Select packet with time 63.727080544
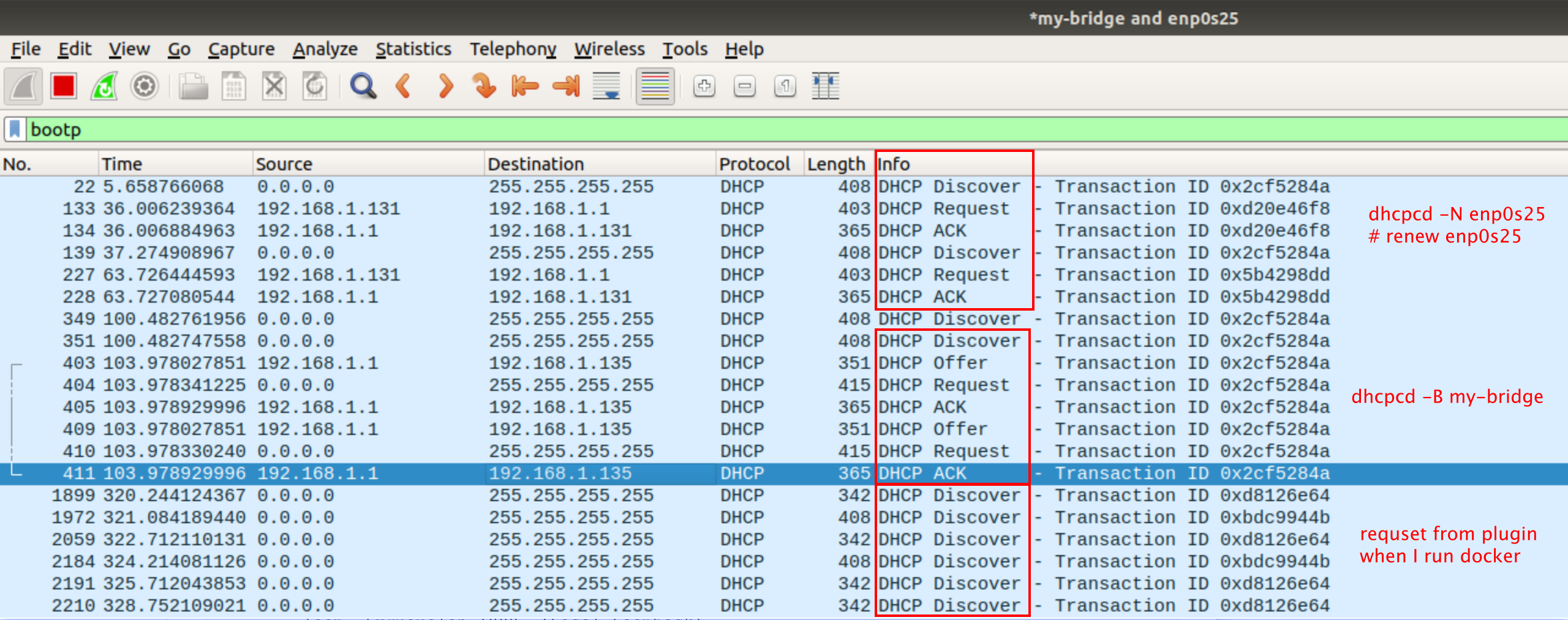Screen dimensions: 1568x620 pos(784,297)
